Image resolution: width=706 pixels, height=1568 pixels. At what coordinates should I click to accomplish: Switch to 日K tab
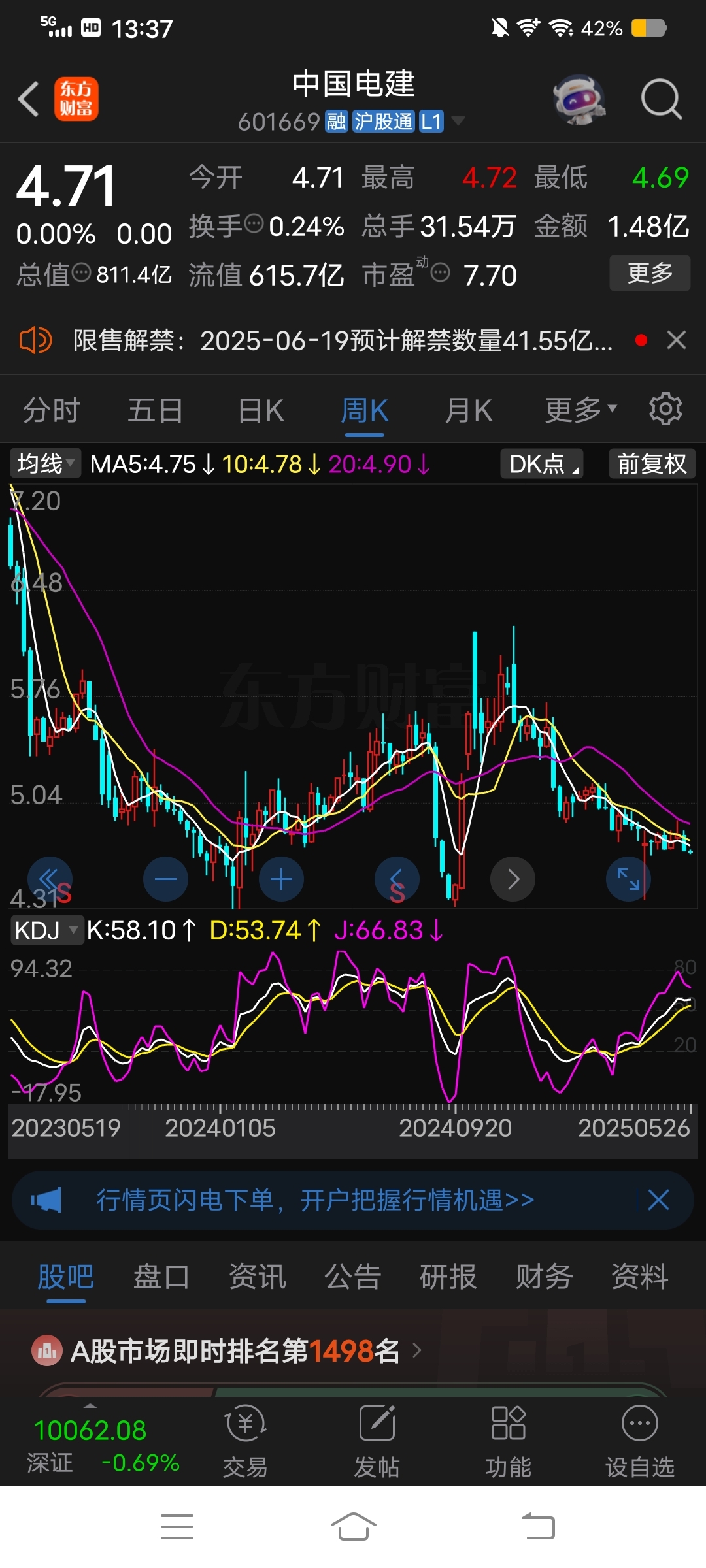point(261,410)
